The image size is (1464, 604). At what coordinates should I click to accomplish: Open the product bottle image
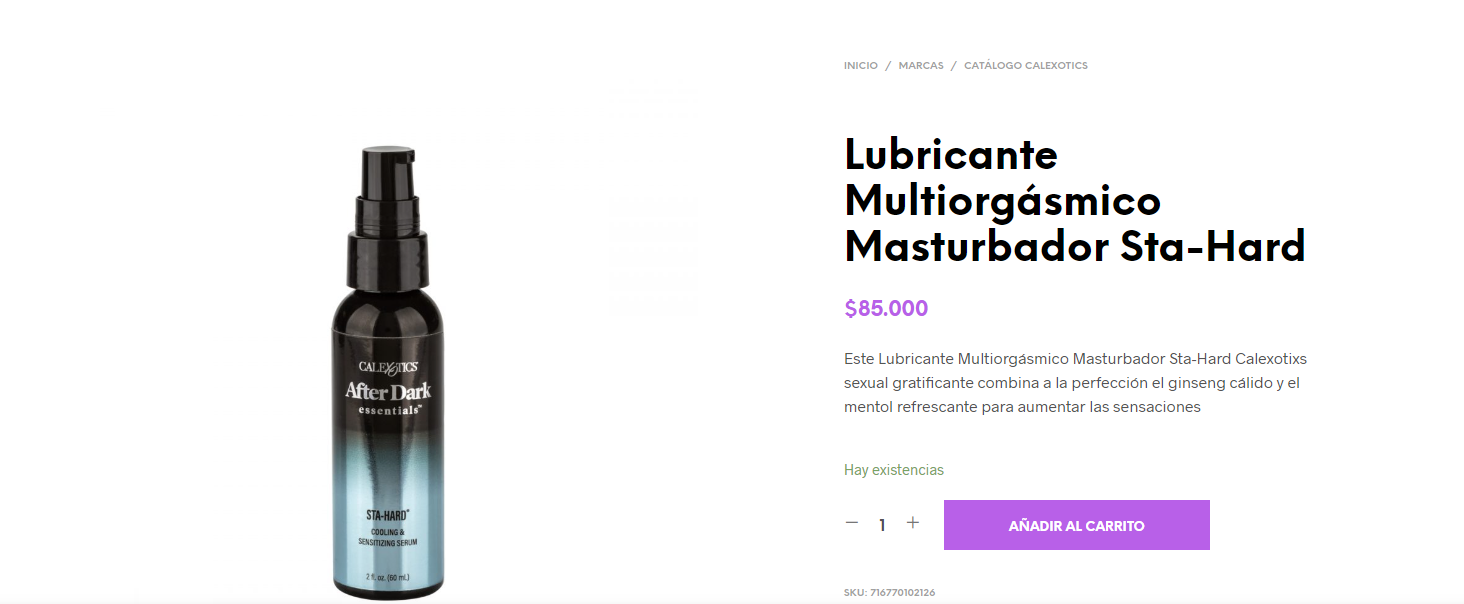coord(387,372)
